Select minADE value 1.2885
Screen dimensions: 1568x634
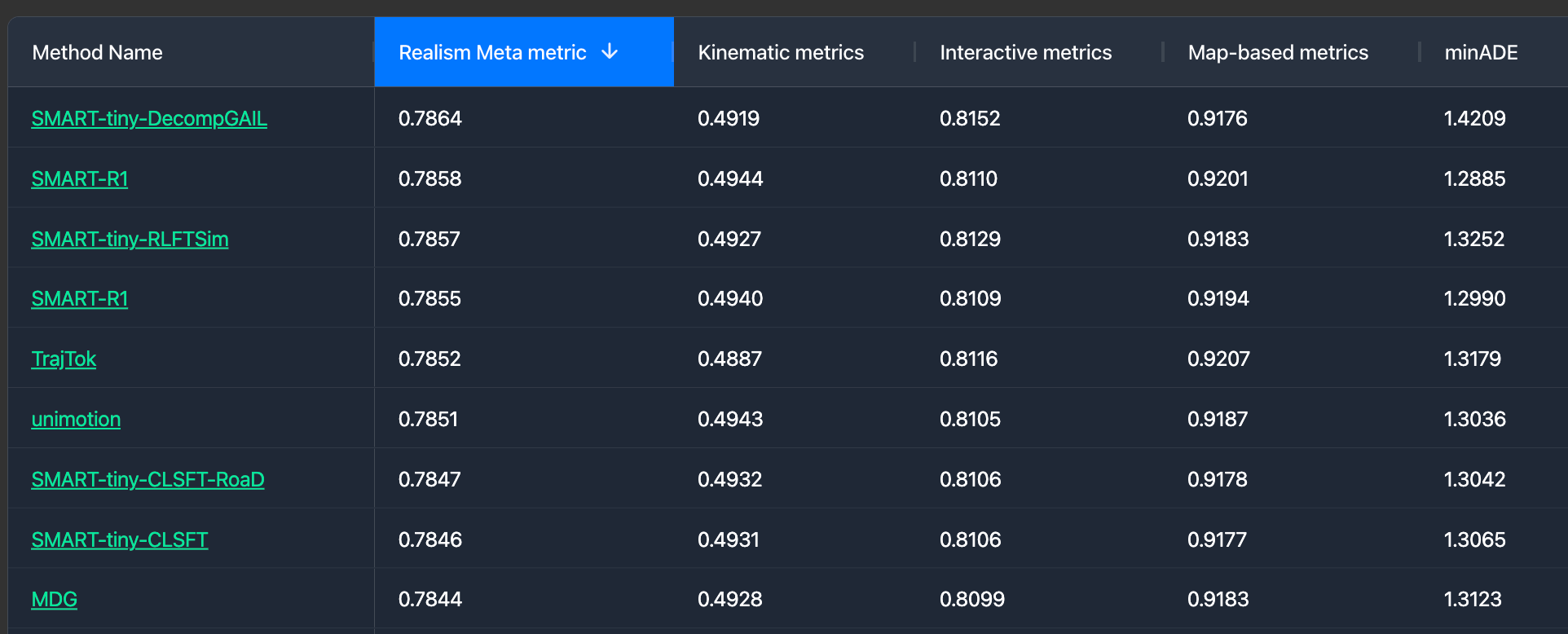pyautogui.click(x=1475, y=179)
